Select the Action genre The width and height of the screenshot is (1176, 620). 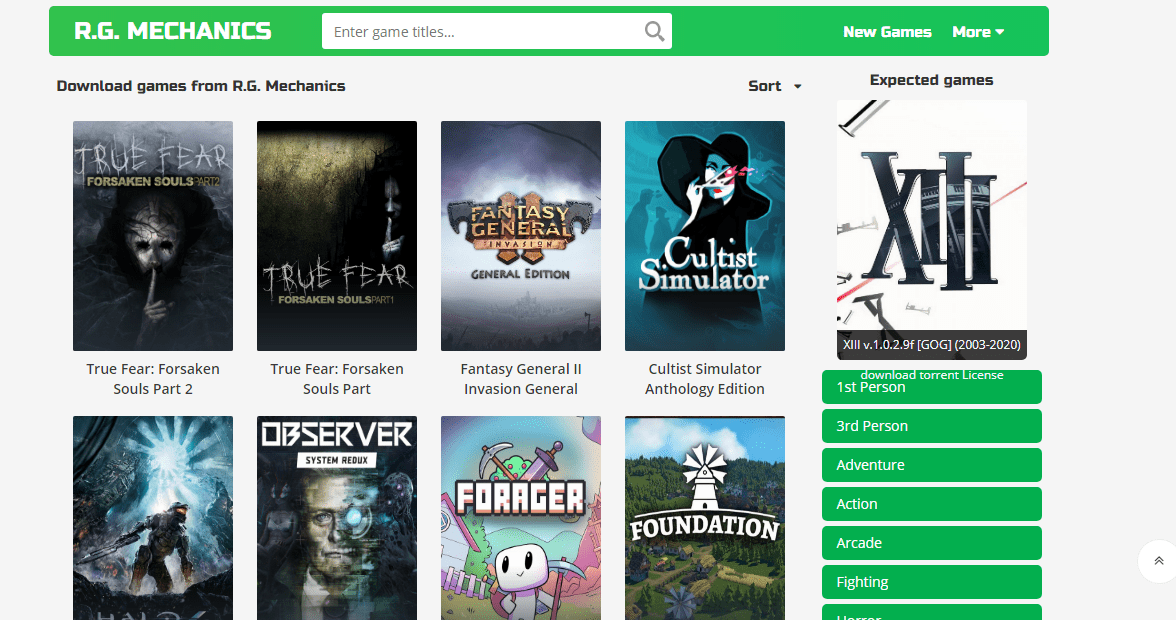coord(932,504)
